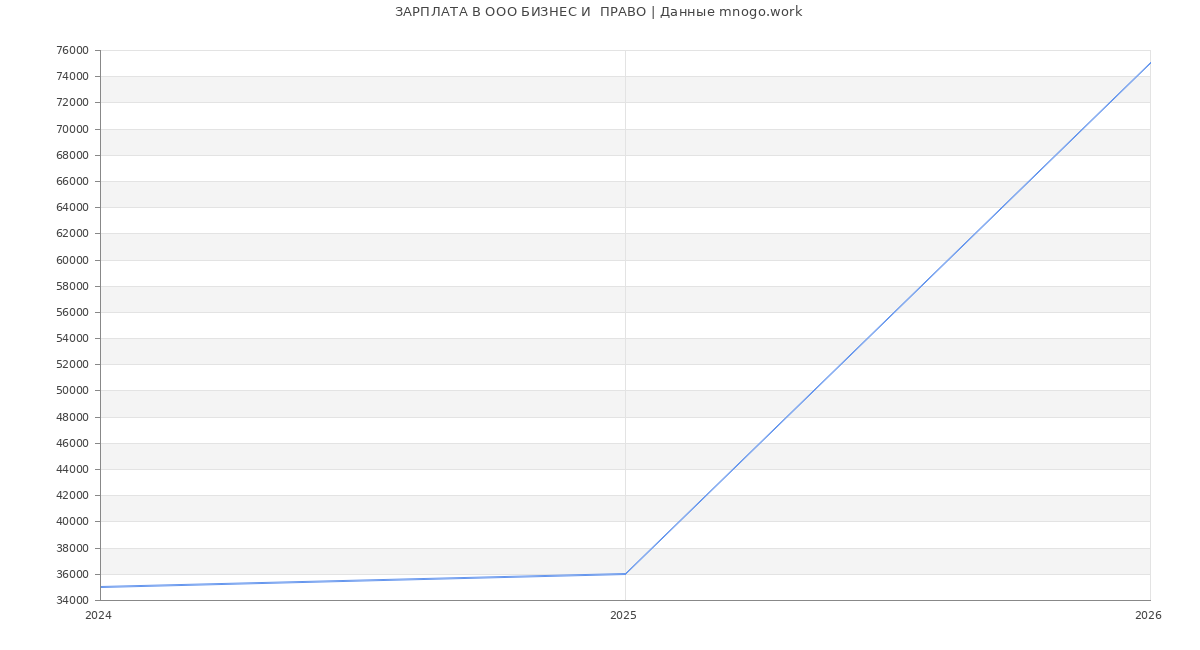Click the 42000 y-axis label
Image resolution: width=1200 pixels, height=650 pixels.
click(72, 496)
